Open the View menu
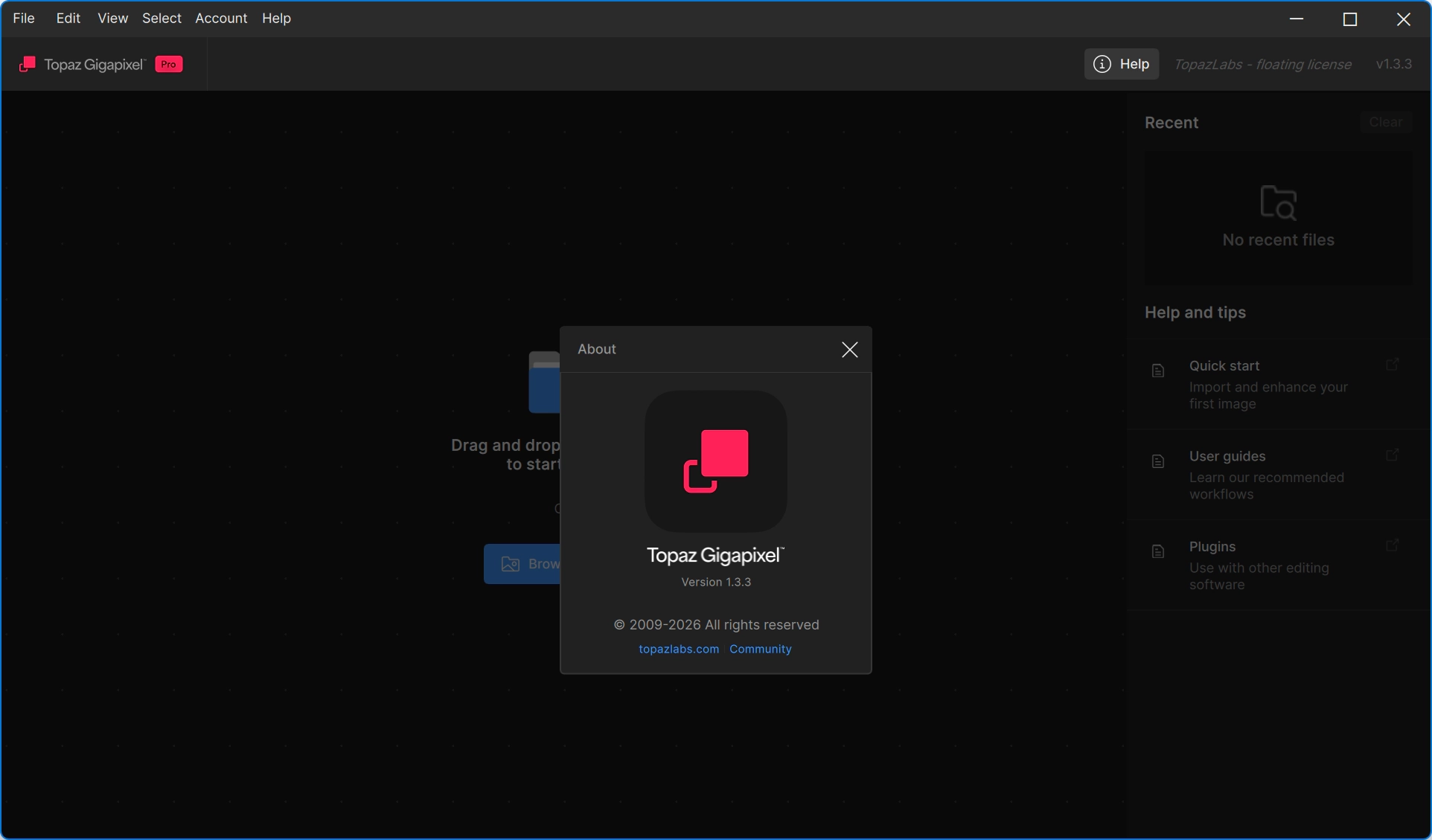The height and width of the screenshot is (840, 1432). coord(112,19)
